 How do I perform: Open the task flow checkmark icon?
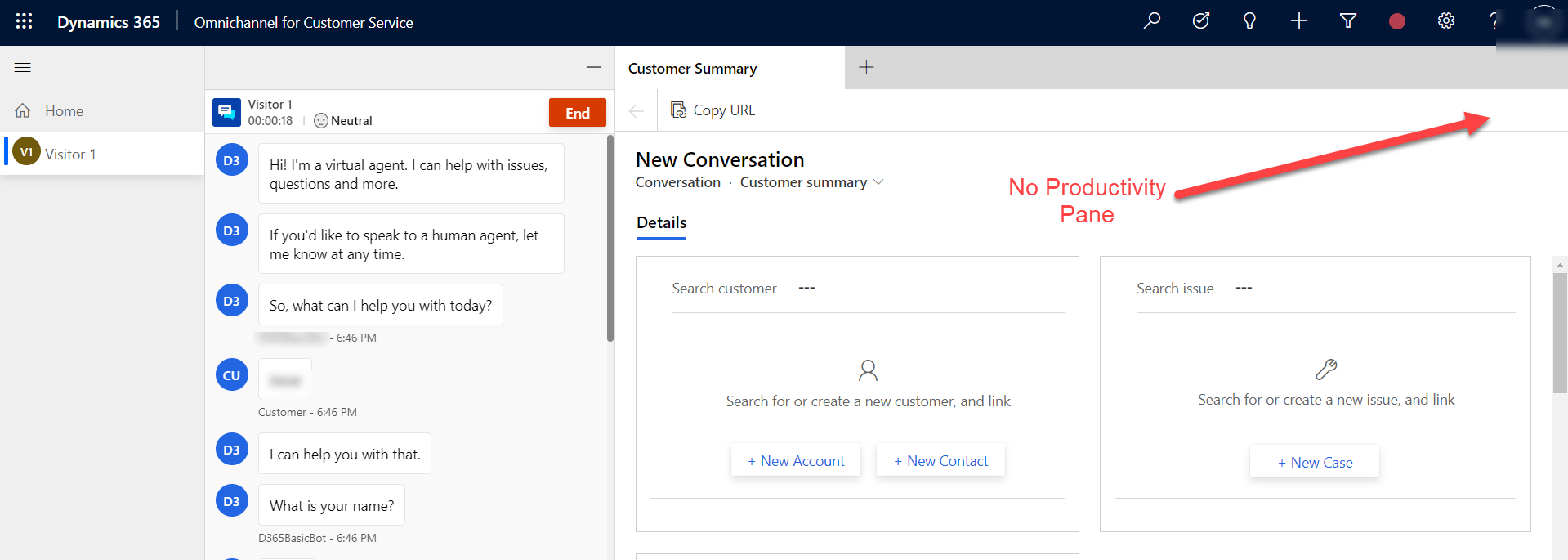pyautogui.click(x=1201, y=21)
